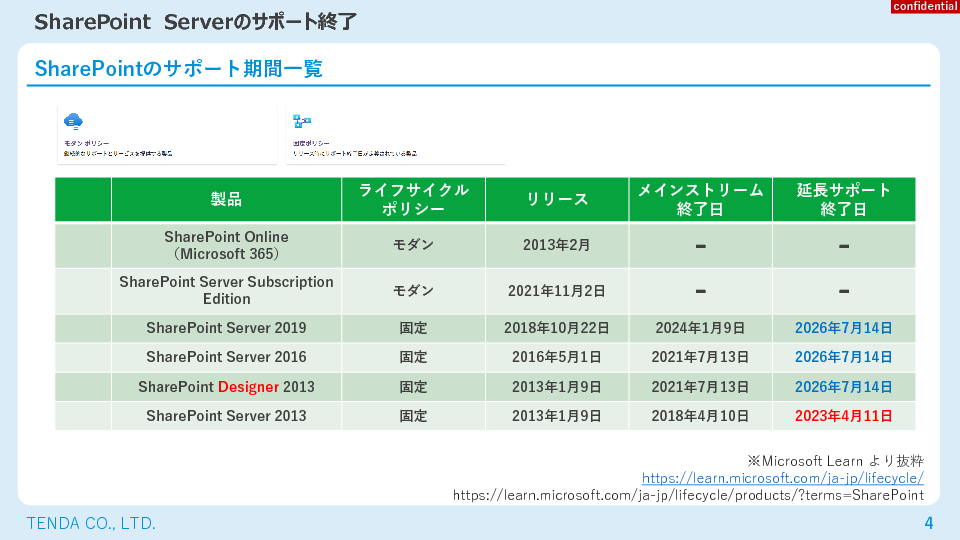The width and height of the screenshot is (960, 540).
Task: Open the learn.microsoft.com lifecycle link
Action: click(782, 478)
